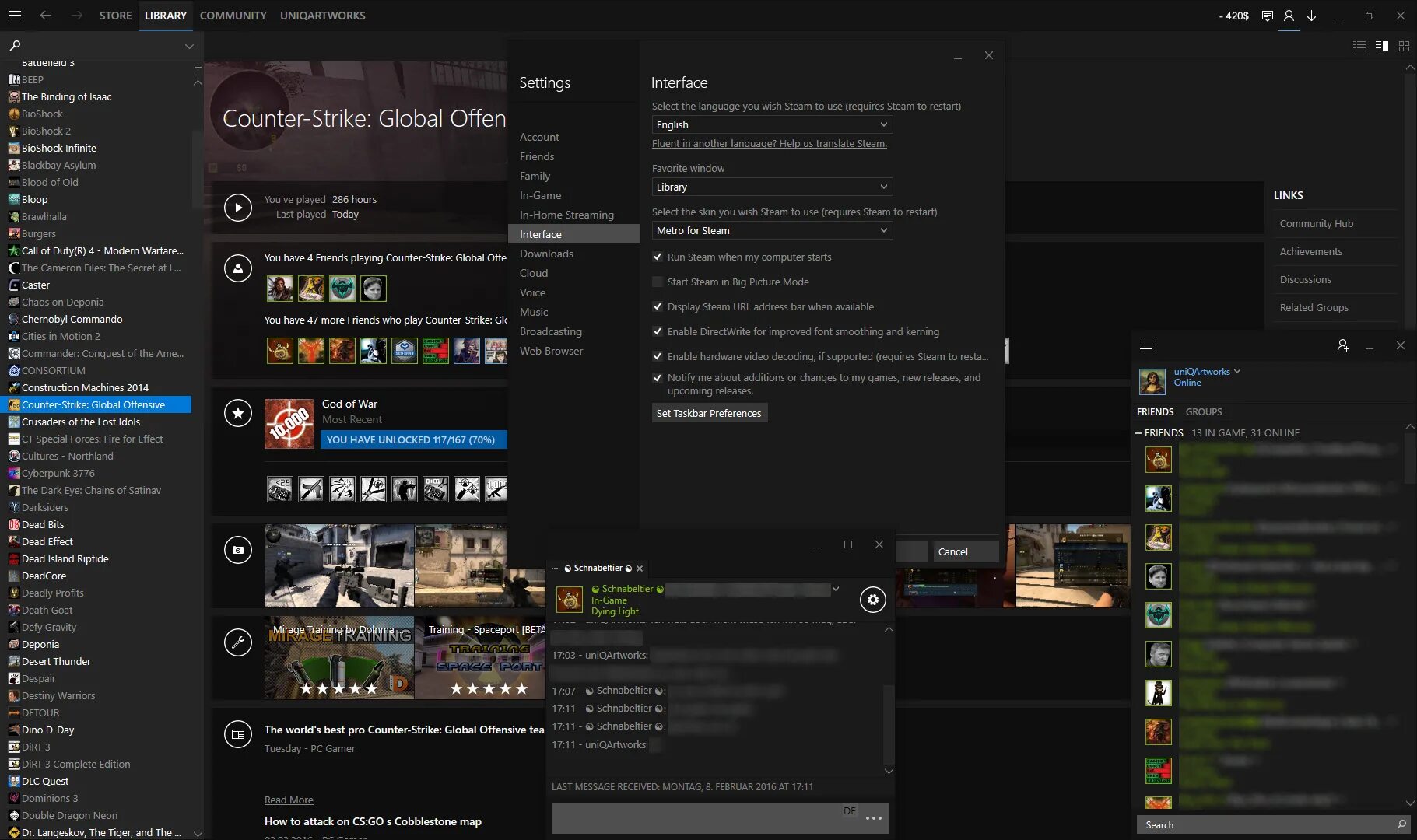The height and width of the screenshot is (840, 1417).
Task: Go back with the left arrow icon
Action: 46,15
